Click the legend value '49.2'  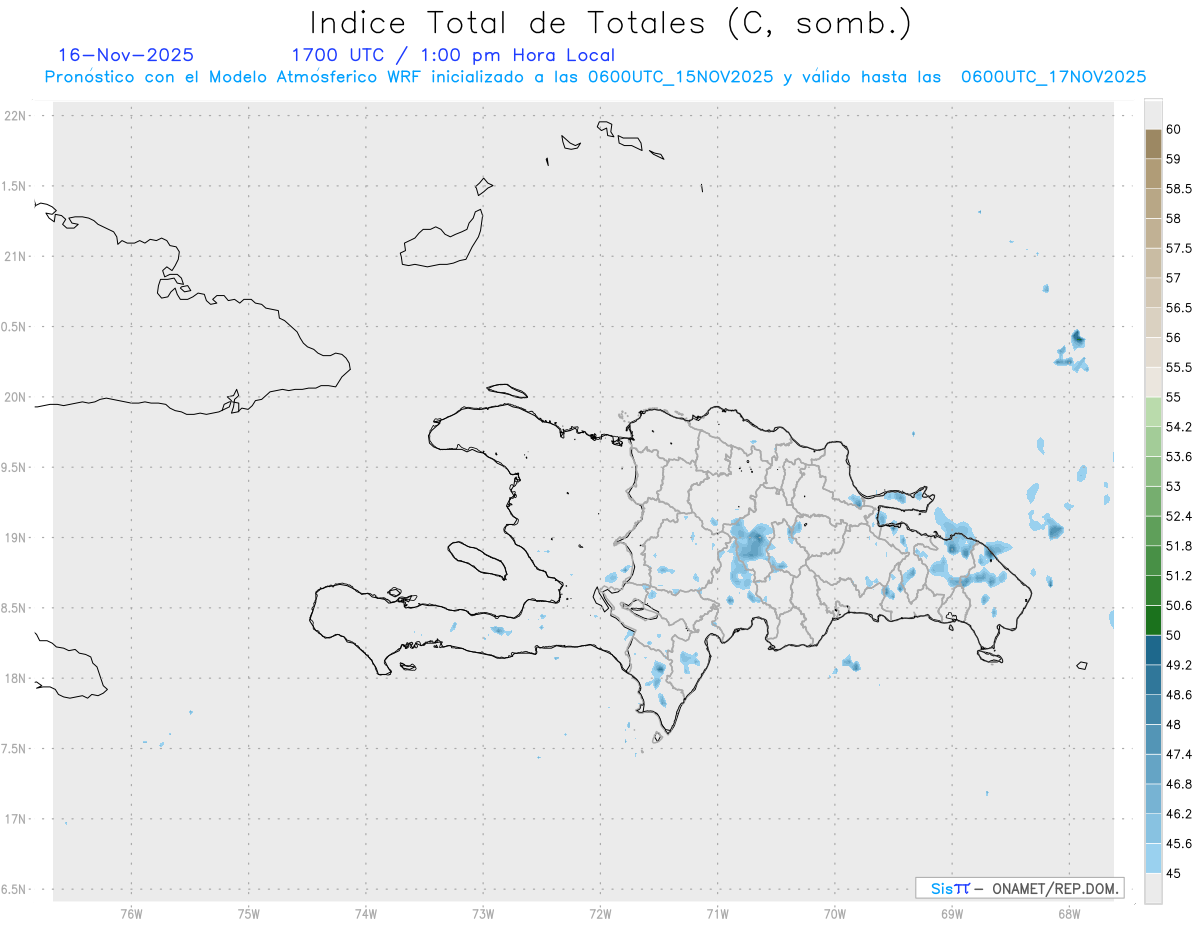point(1178,665)
